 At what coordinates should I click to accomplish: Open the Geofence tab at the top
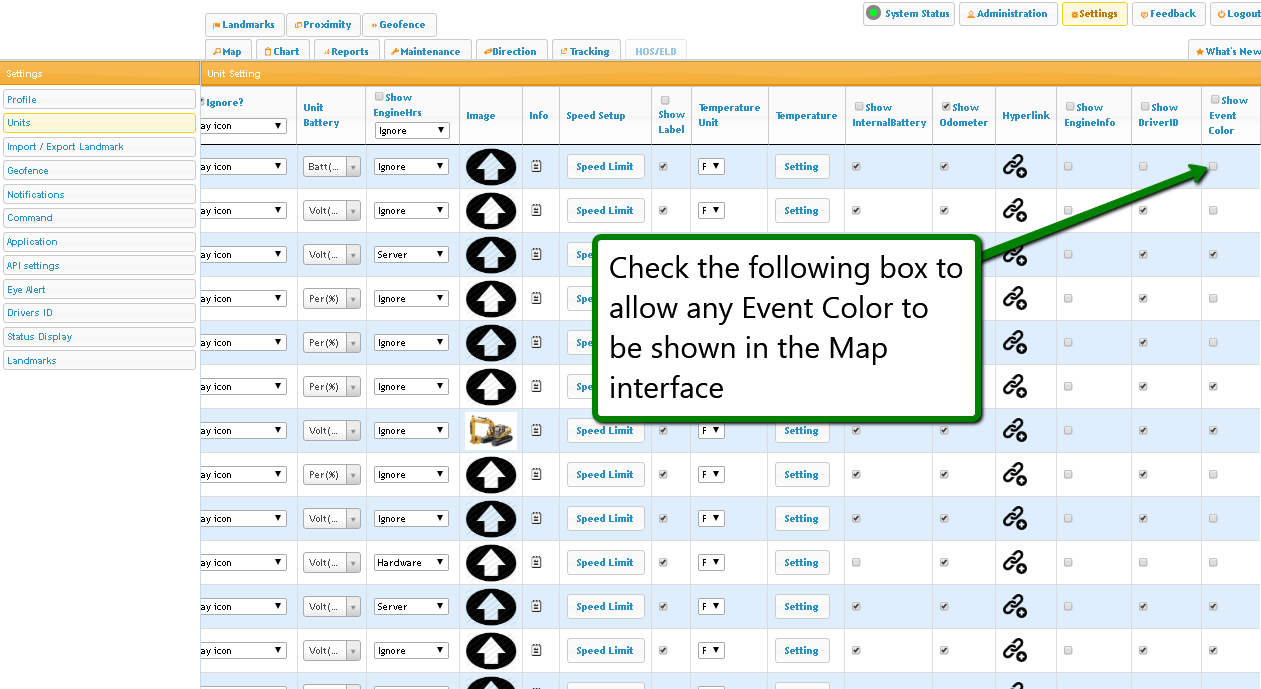[x=398, y=25]
